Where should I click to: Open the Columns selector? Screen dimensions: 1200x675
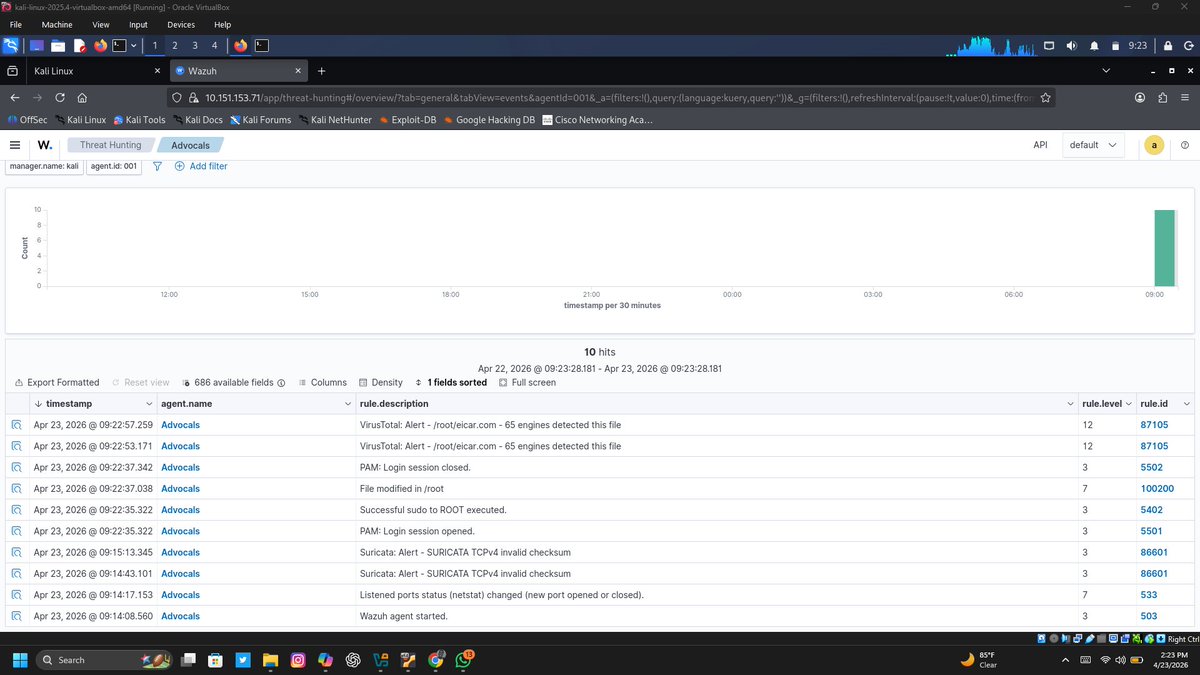pos(322,382)
